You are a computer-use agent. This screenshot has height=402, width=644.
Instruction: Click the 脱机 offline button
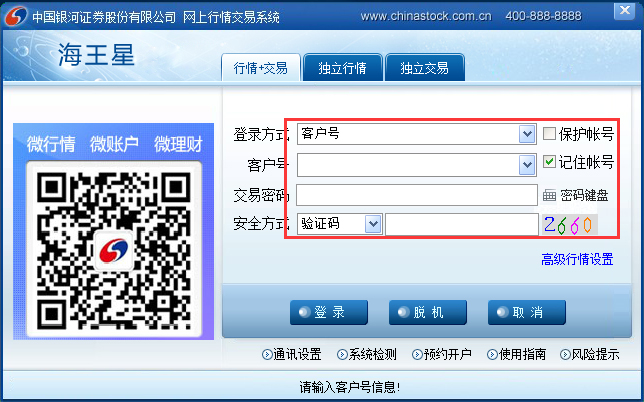(428, 312)
